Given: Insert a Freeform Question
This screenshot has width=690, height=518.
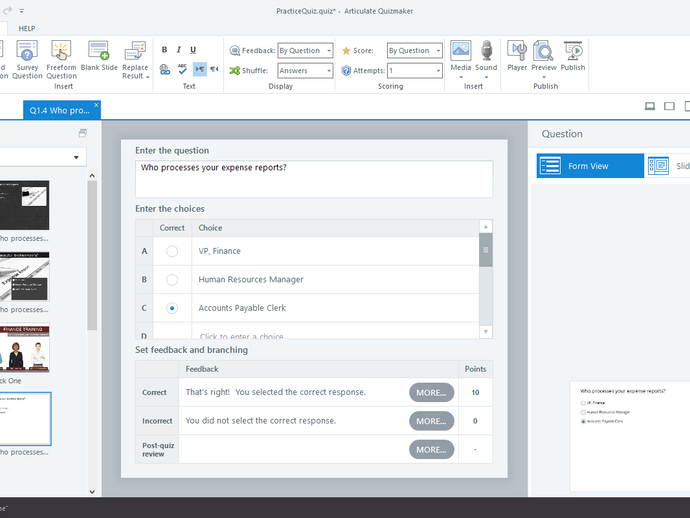Looking at the screenshot, I should 61,59.
